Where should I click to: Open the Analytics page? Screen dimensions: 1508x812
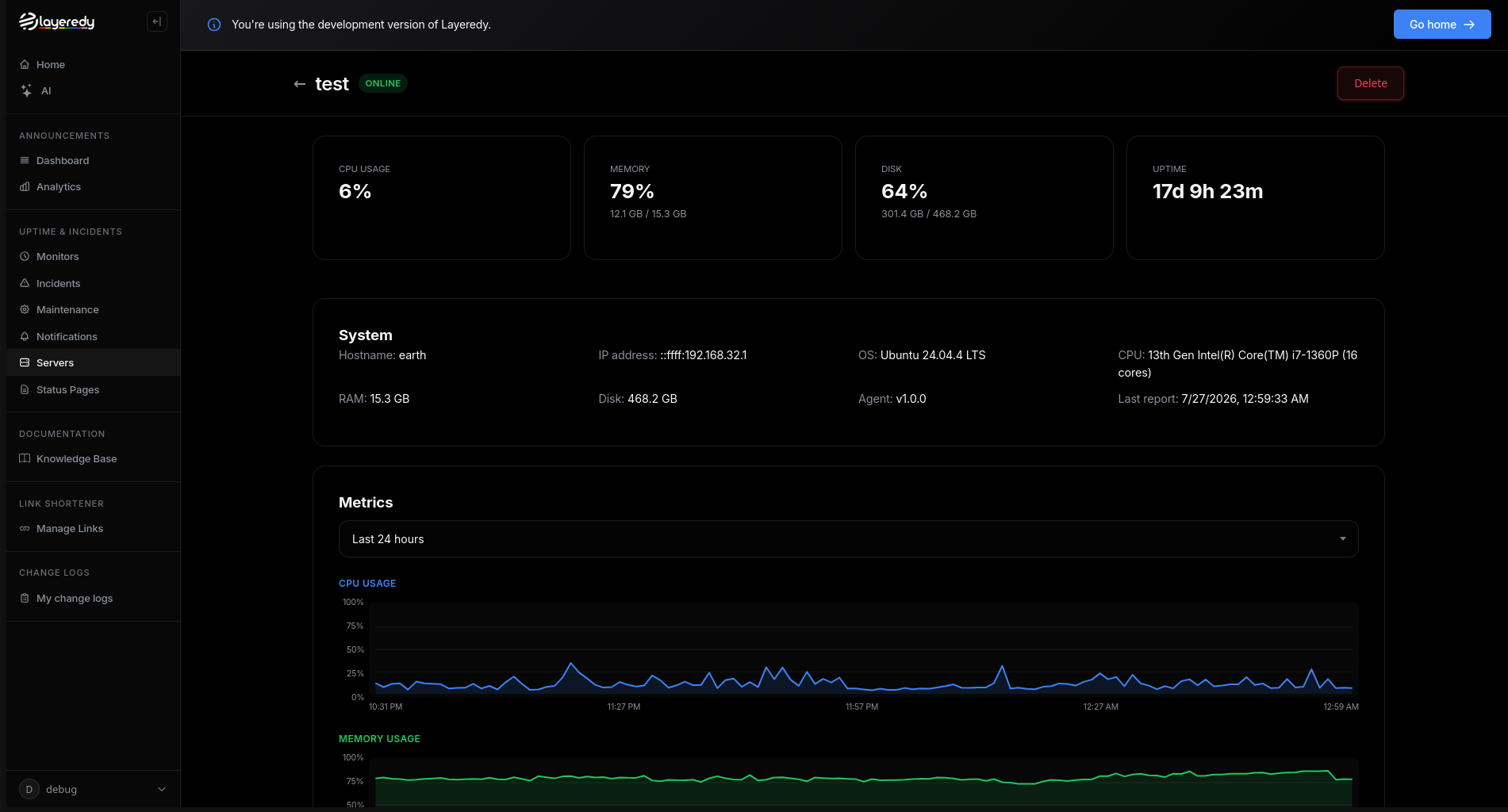coord(94,187)
